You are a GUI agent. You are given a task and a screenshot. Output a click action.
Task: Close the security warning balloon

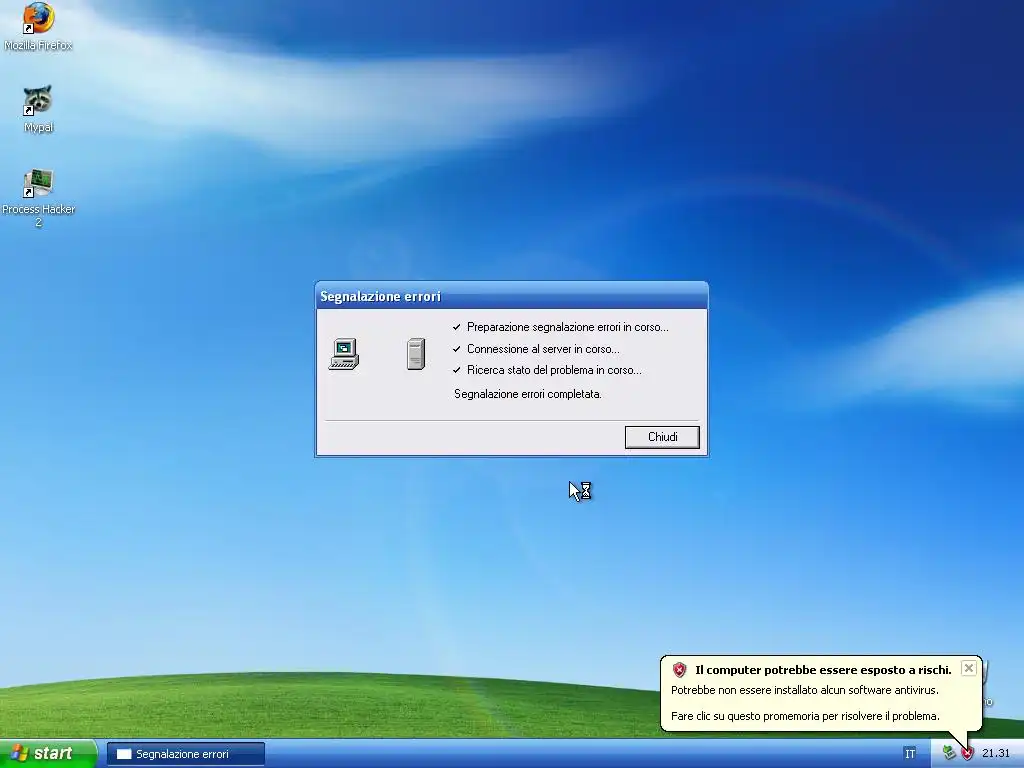click(x=968, y=667)
